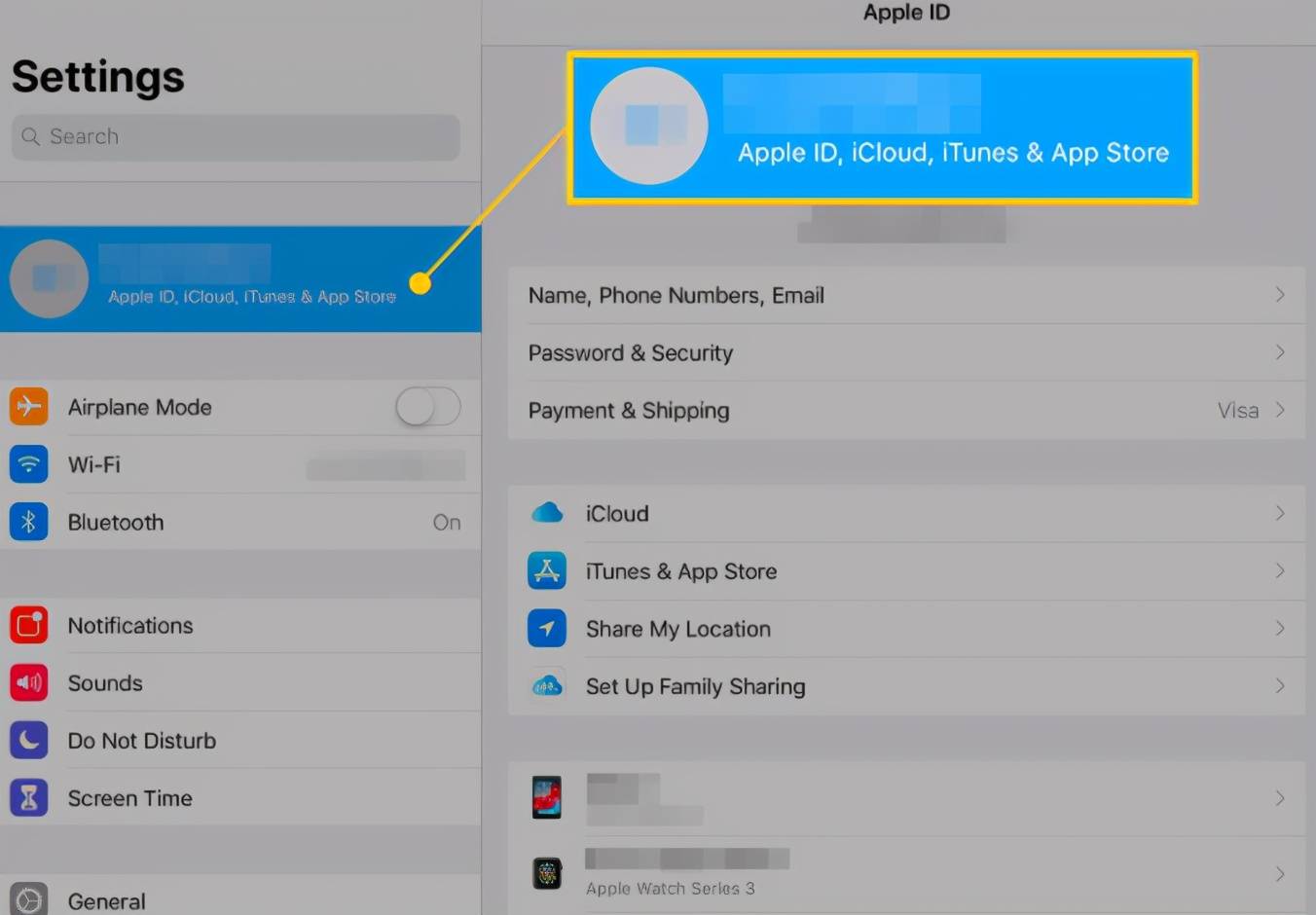This screenshot has height=915, width=1316.
Task: Open the Apple Watch Series 3 chevron
Action: coord(1280,874)
